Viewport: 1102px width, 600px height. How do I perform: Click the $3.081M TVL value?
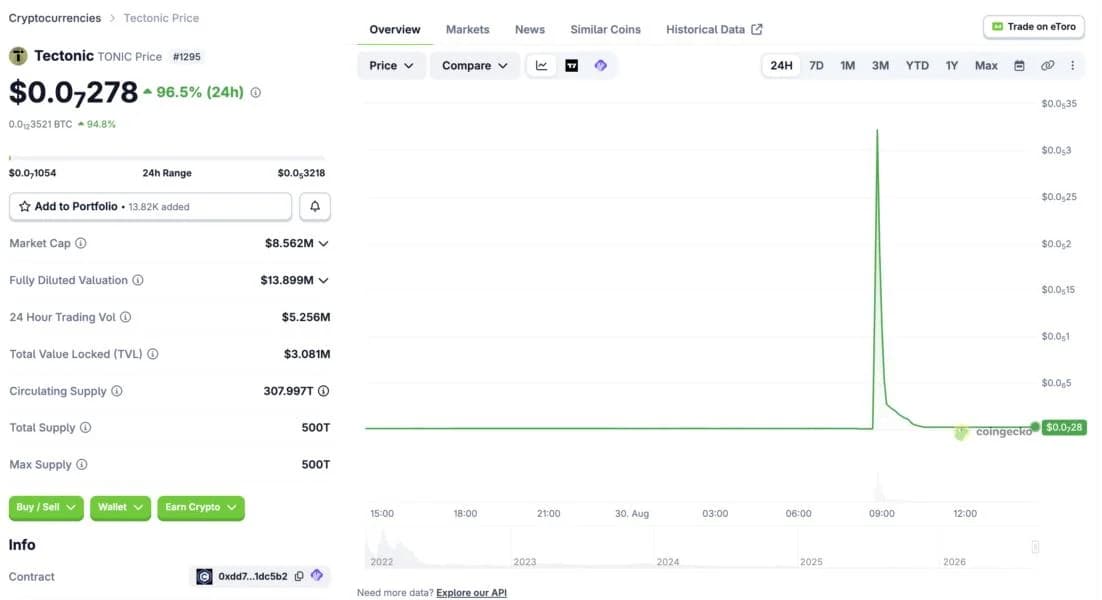(x=307, y=354)
